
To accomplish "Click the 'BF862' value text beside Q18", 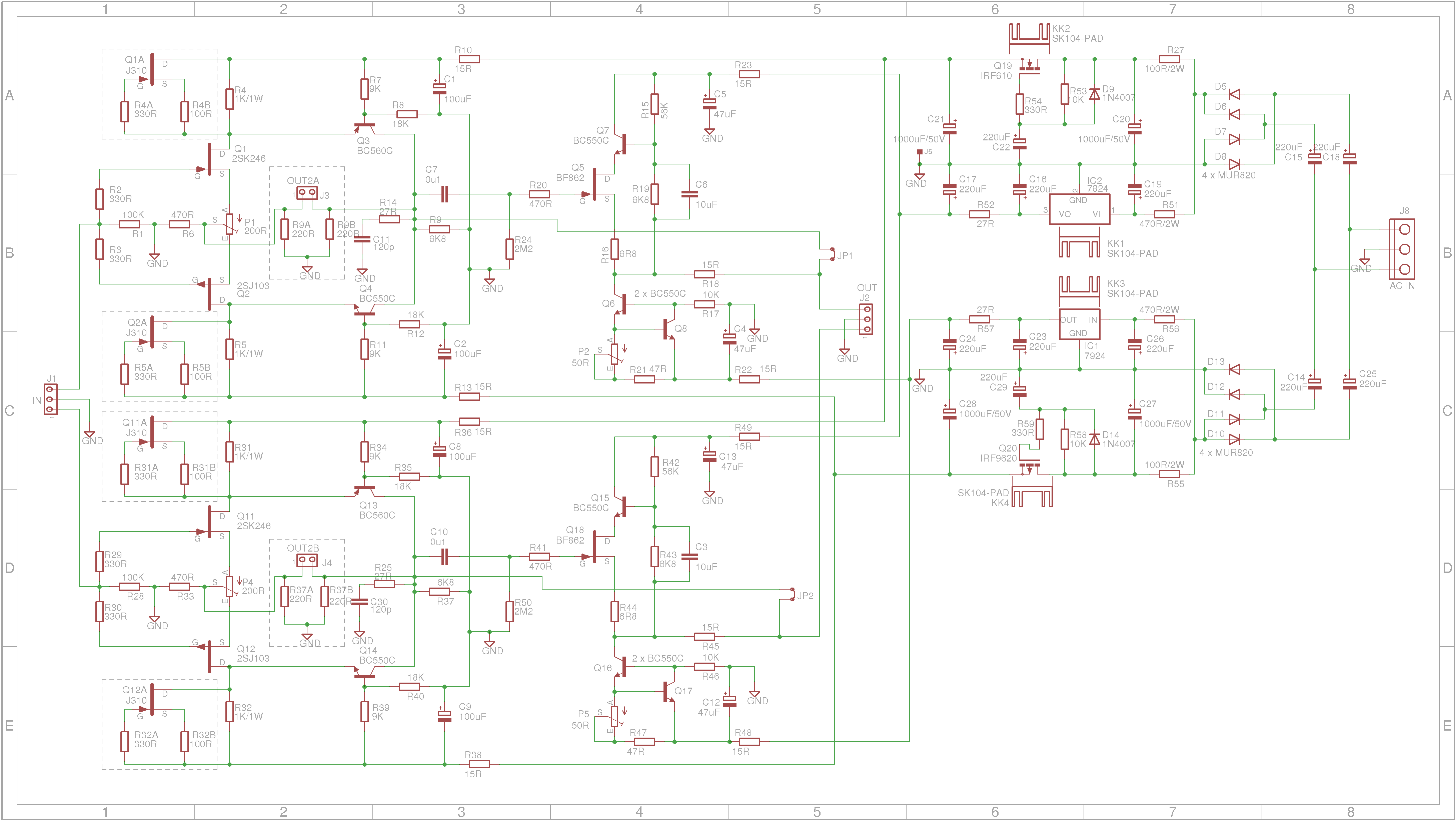I will tap(570, 540).
